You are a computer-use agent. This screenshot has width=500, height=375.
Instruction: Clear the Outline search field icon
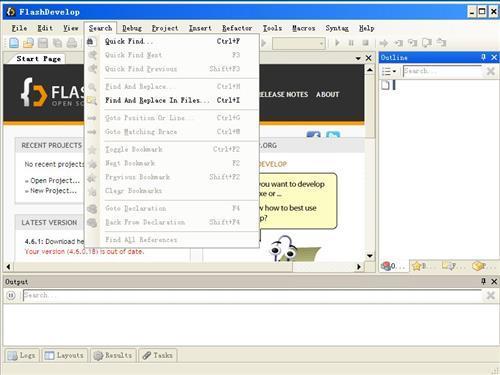click(x=490, y=71)
